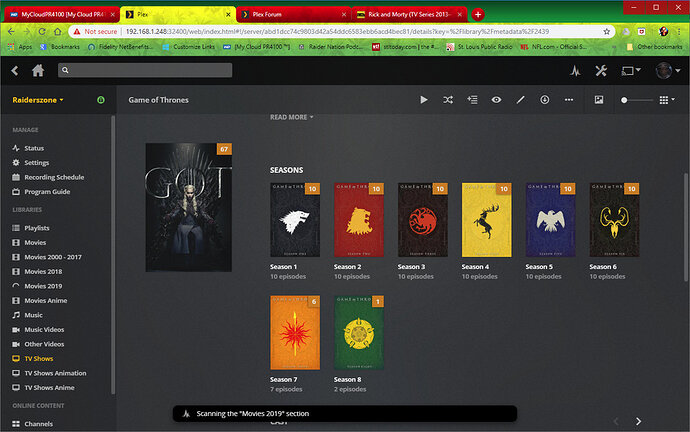This screenshot has width=690, height=432.
Task: Open Season 5 poster
Action: pos(551,220)
